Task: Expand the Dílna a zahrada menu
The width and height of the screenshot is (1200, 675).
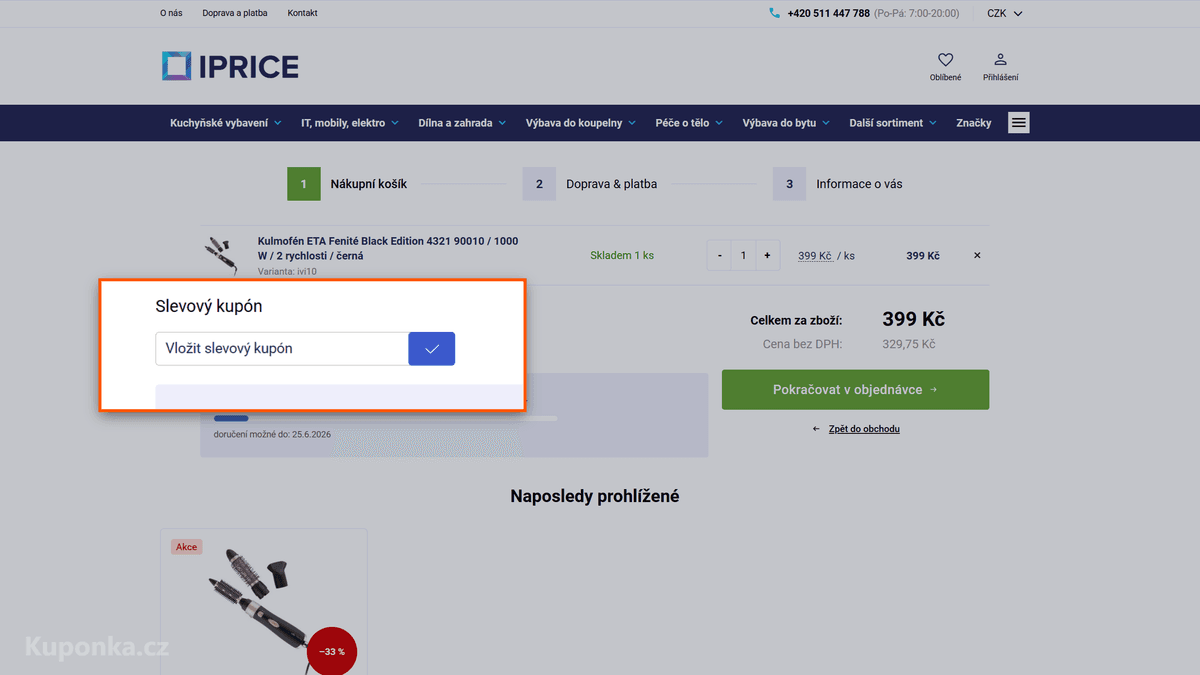Action: tap(462, 123)
